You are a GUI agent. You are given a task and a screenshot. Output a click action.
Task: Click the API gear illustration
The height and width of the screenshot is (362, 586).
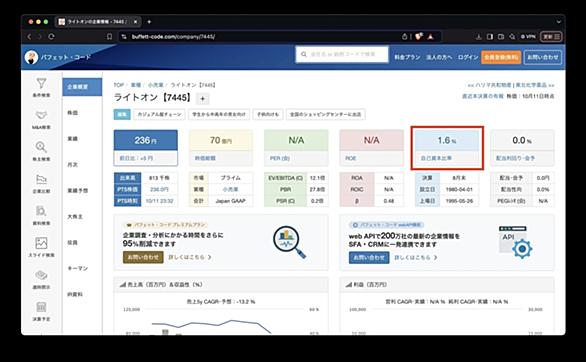[515, 242]
